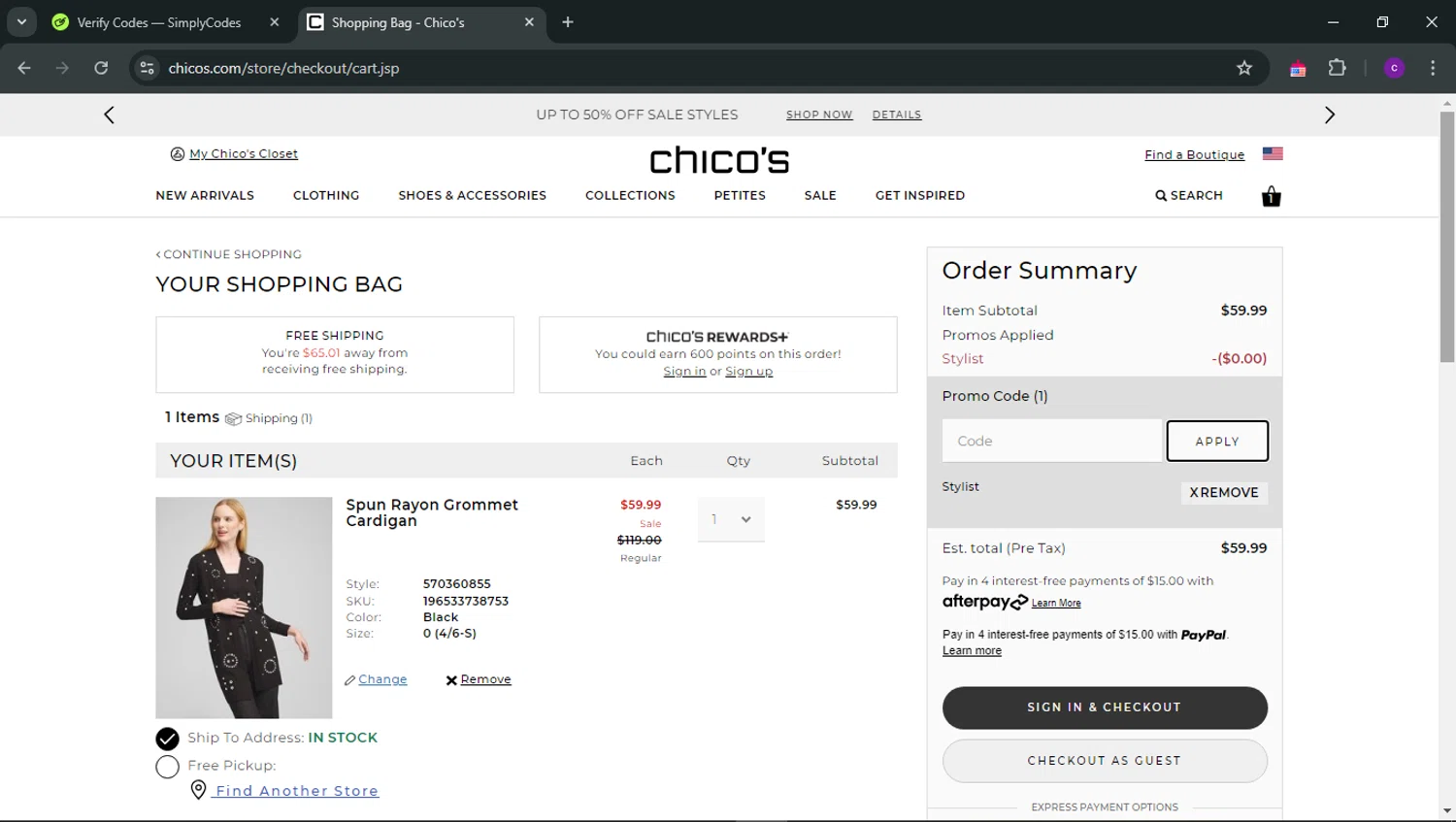Viewport: 1456px width, 822px height.
Task: Open the Petites menu
Action: pos(740,195)
